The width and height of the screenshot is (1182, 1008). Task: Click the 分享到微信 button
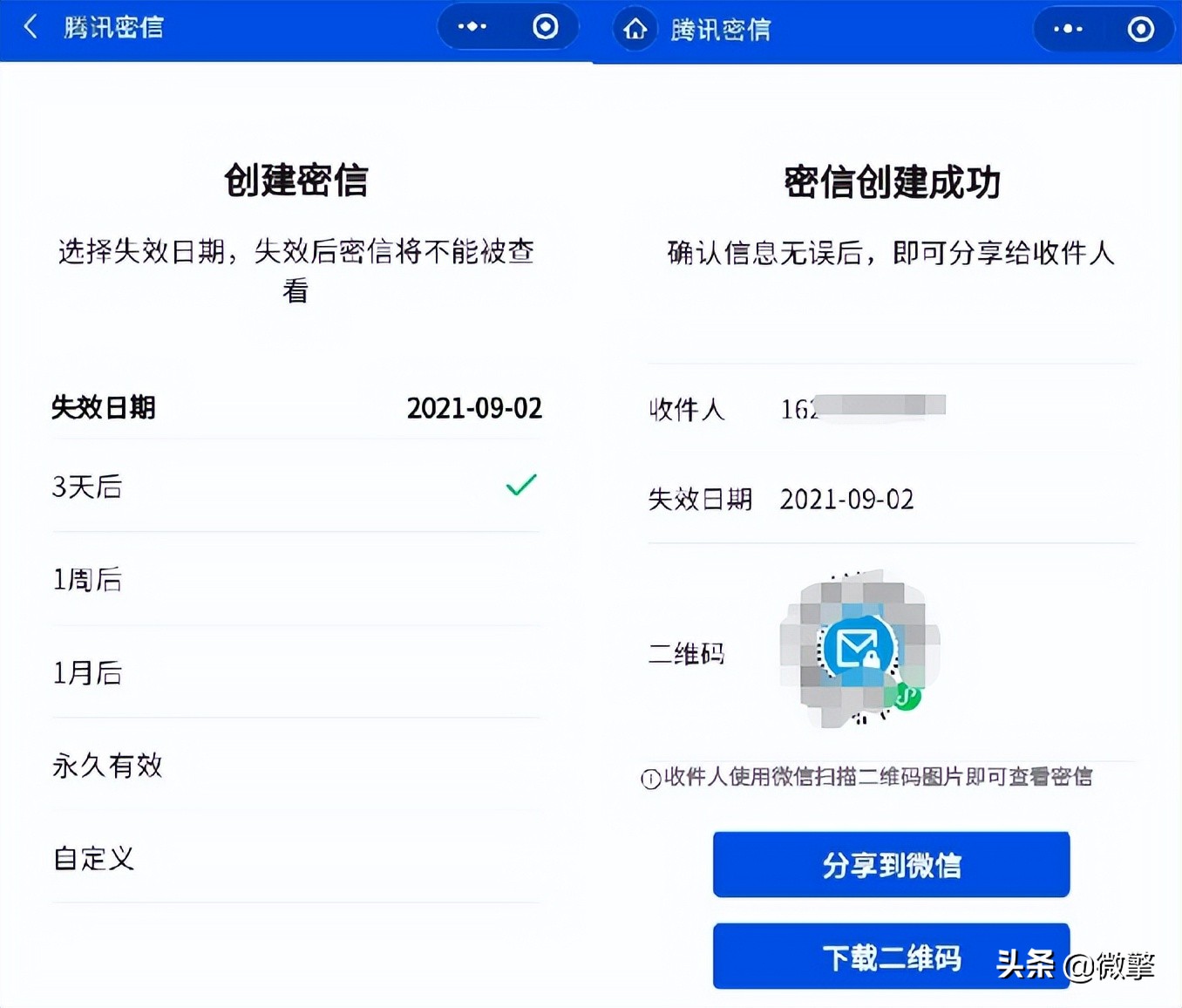(891, 864)
